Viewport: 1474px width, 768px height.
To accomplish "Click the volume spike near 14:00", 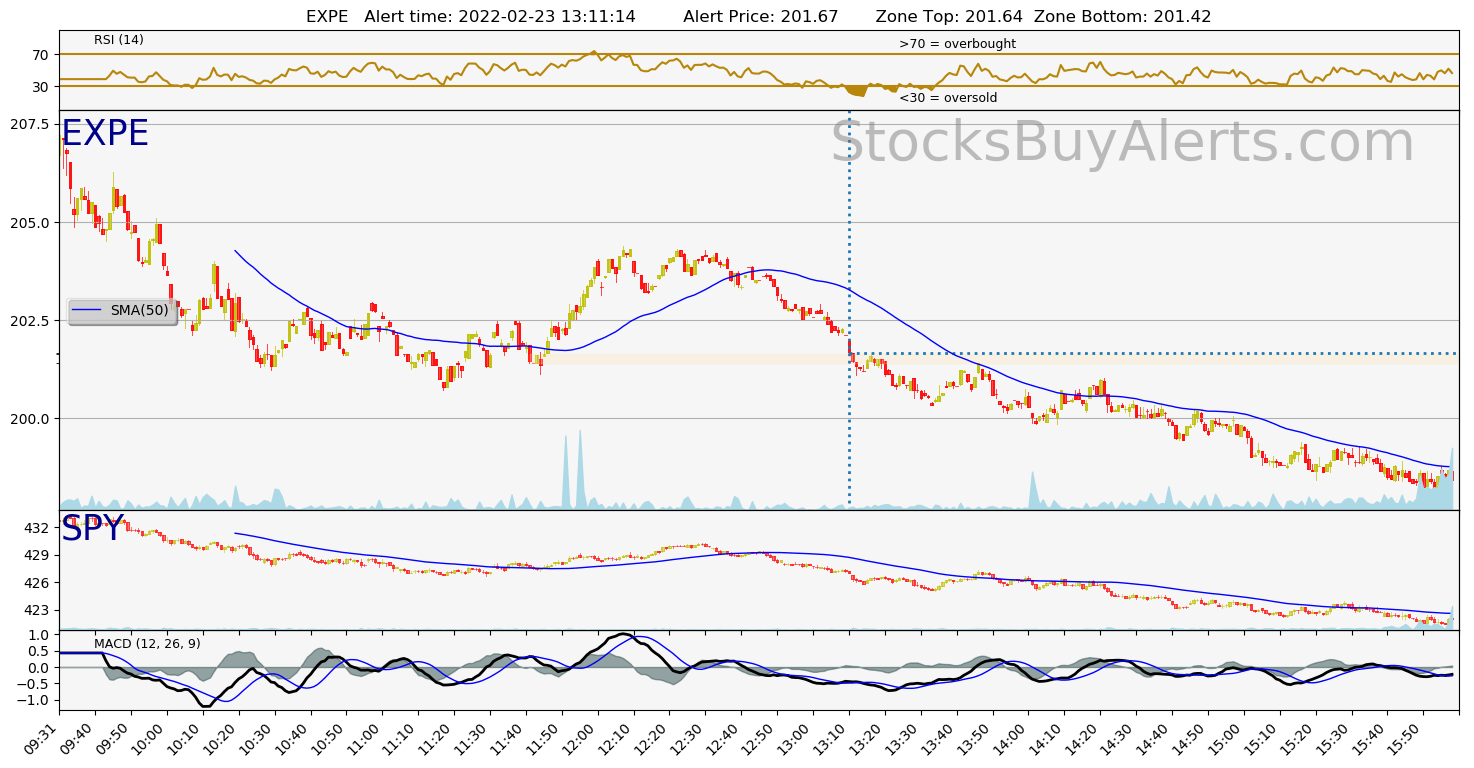I will pos(1034,490).
